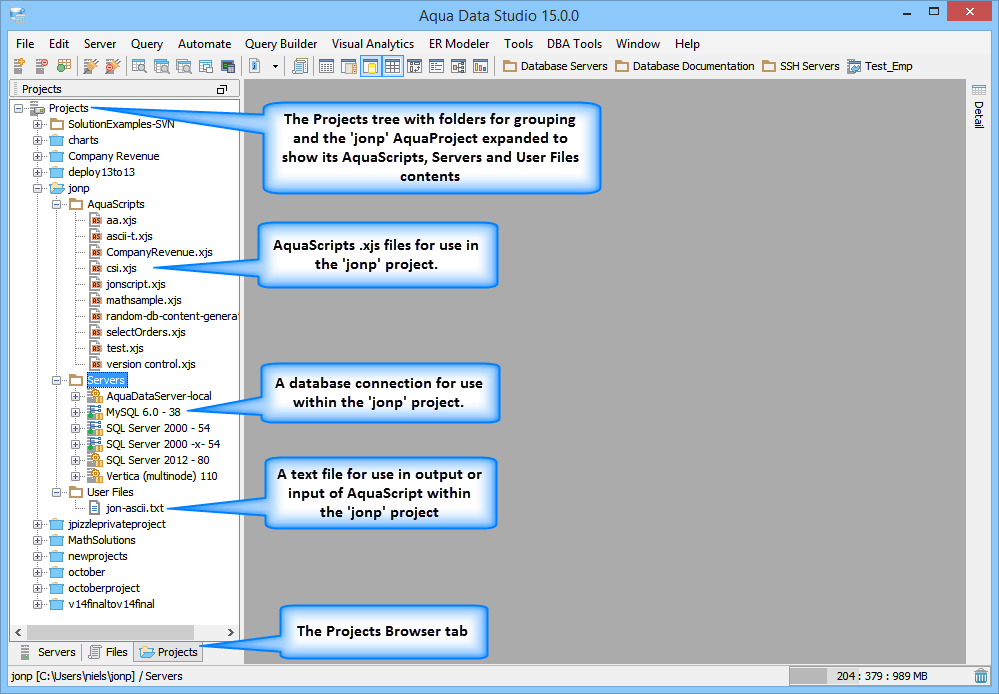
Task: Select Vertica (multinode) 110 server
Action: point(162,476)
